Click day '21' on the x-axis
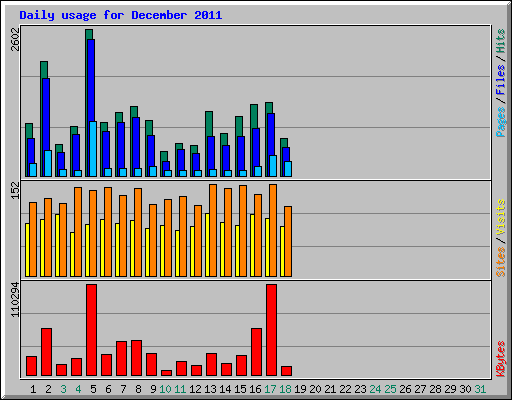Screen dimensions: 512x400 330,389
